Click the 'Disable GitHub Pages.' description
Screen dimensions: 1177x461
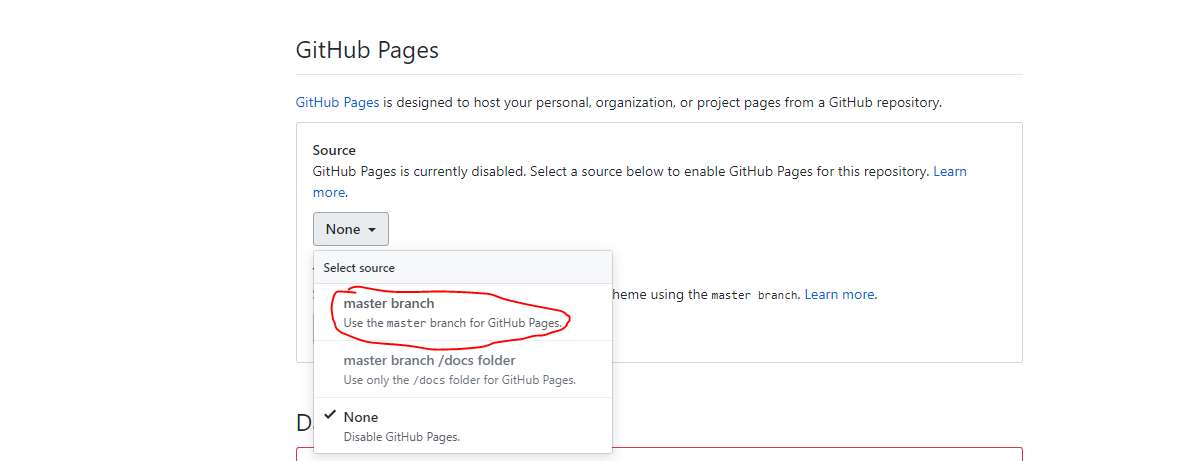401,436
